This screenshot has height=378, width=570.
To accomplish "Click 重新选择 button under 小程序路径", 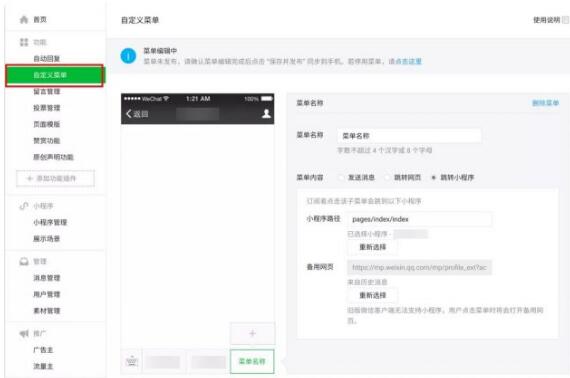I will point(372,247).
